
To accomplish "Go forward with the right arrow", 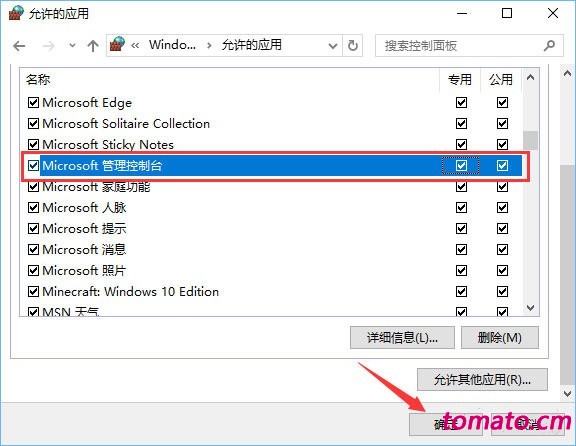I will (48, 46).
